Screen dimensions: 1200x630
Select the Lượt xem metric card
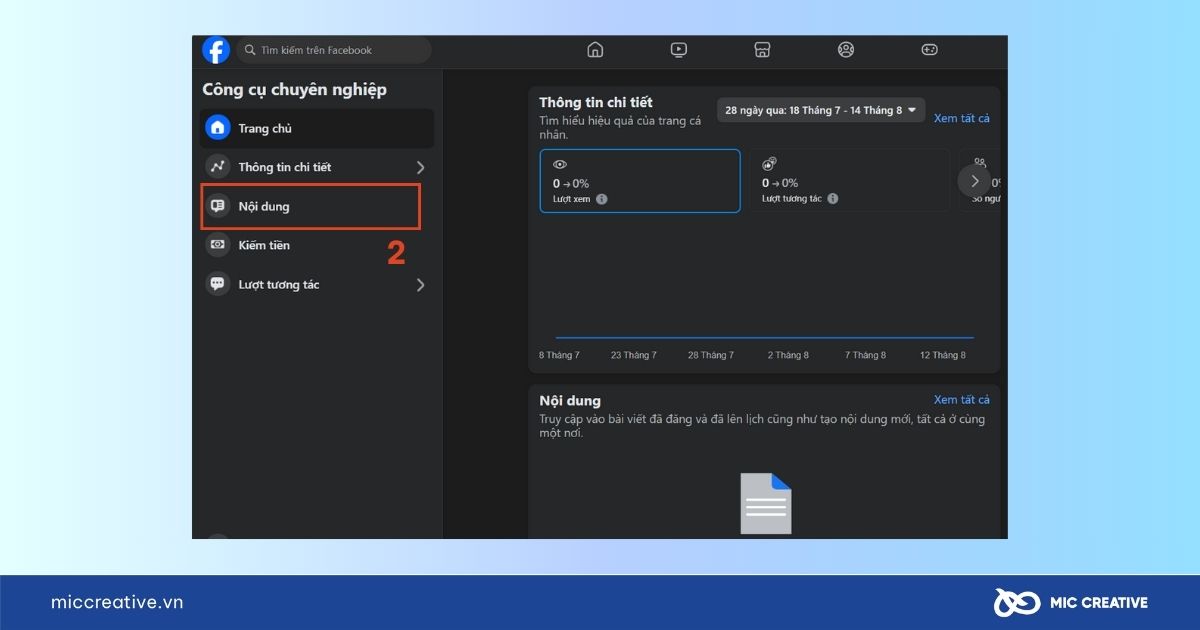point(640,181)
